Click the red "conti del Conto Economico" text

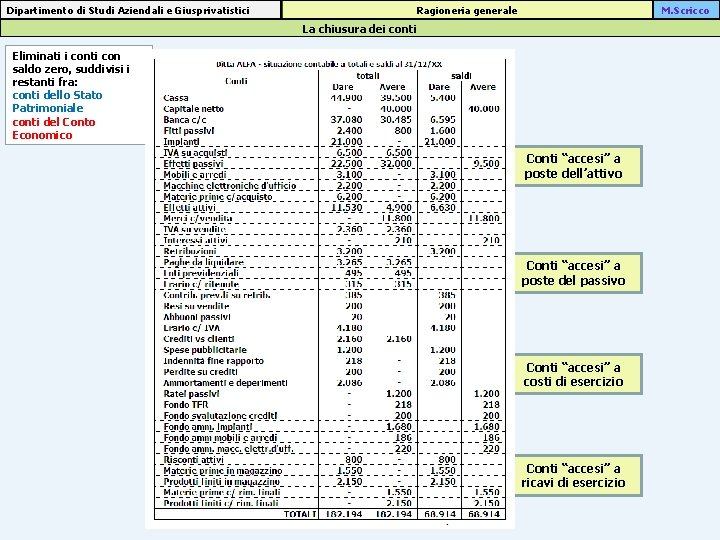54,129
